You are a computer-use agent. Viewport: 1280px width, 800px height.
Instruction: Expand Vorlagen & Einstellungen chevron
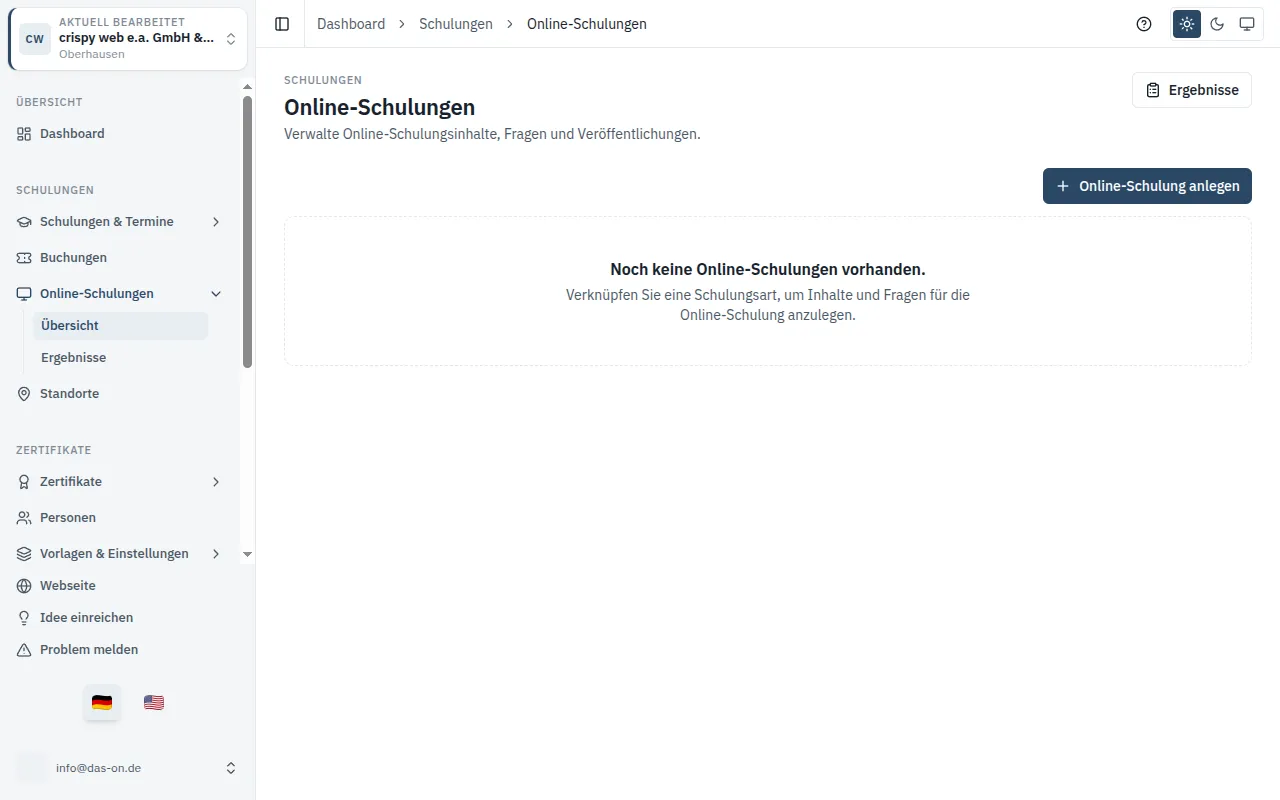point(216,554)
